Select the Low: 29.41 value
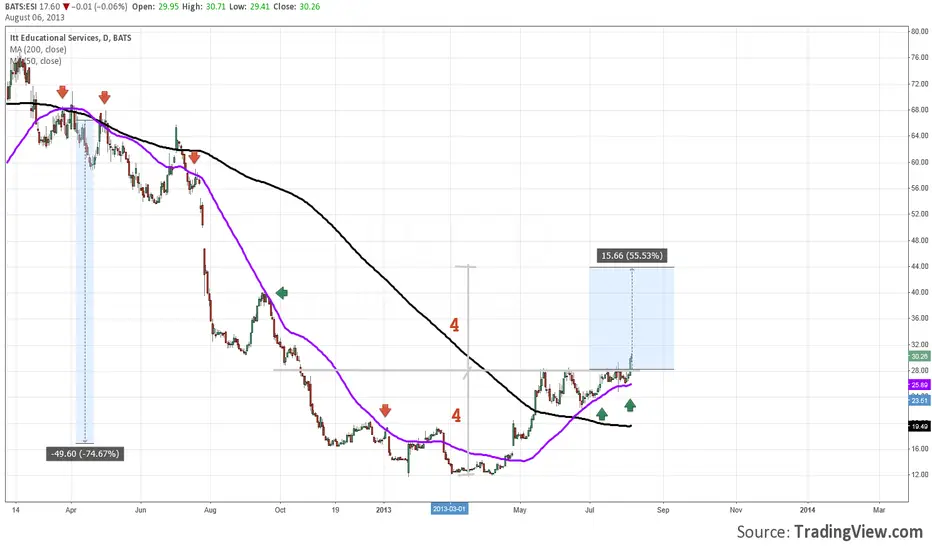Screen dimensions: 932x550 (250, 7)
